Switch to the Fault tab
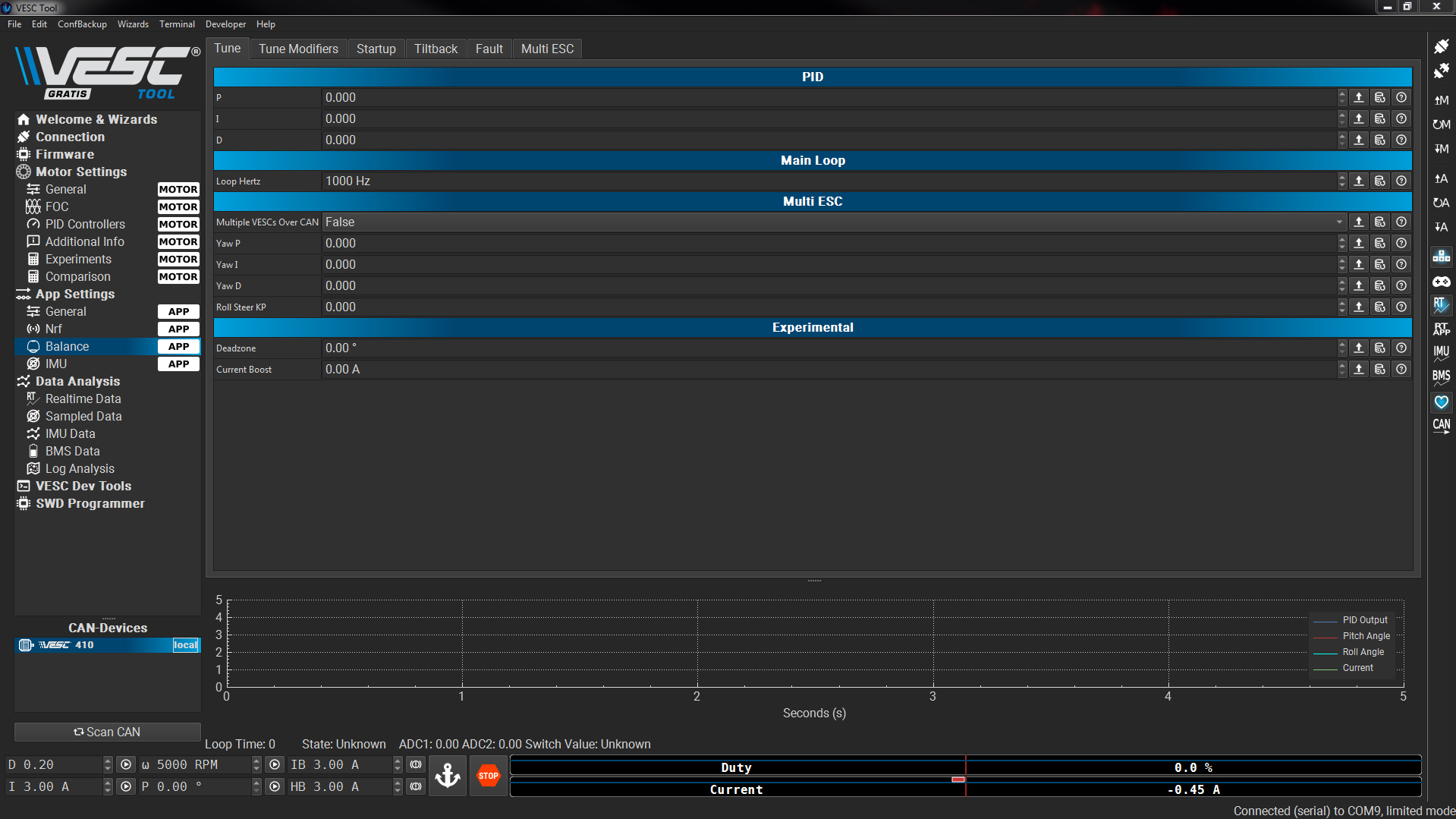Viewport: 1456px width, 819px height. 489,49
